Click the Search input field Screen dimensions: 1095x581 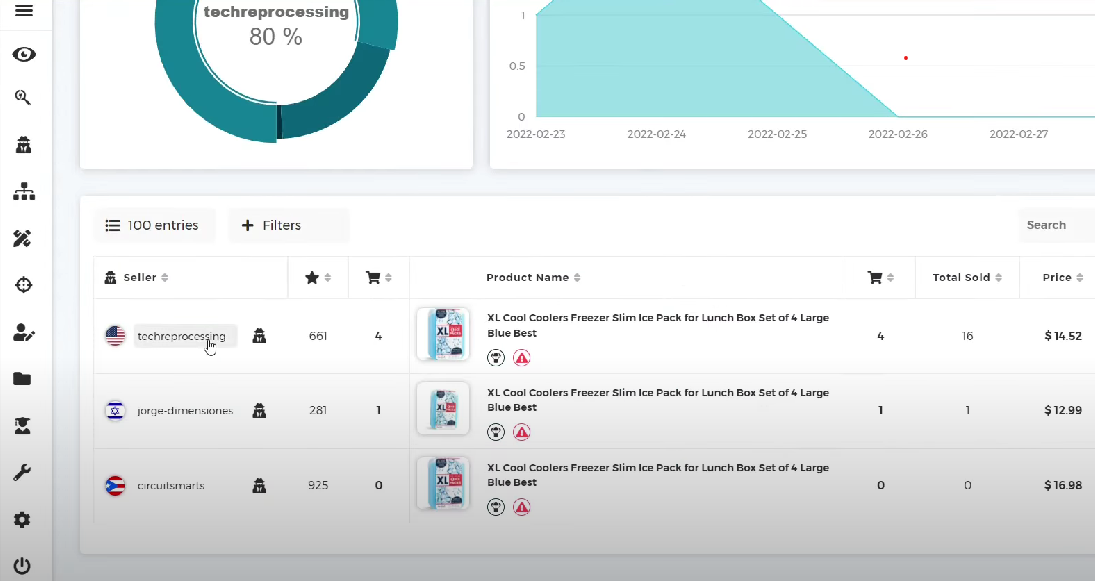point(1057,226)
